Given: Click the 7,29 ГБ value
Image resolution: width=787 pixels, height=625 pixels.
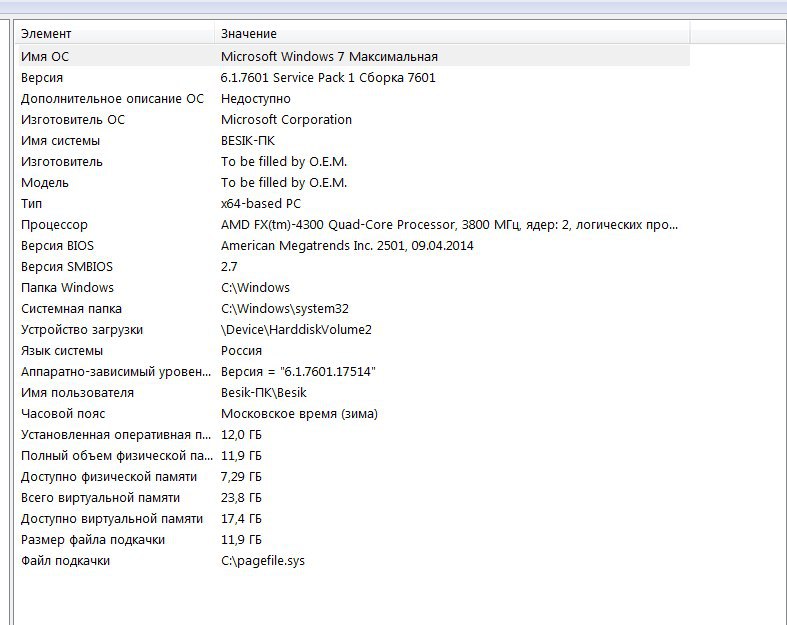Looking at the screenshot, I should click(241, 477).
